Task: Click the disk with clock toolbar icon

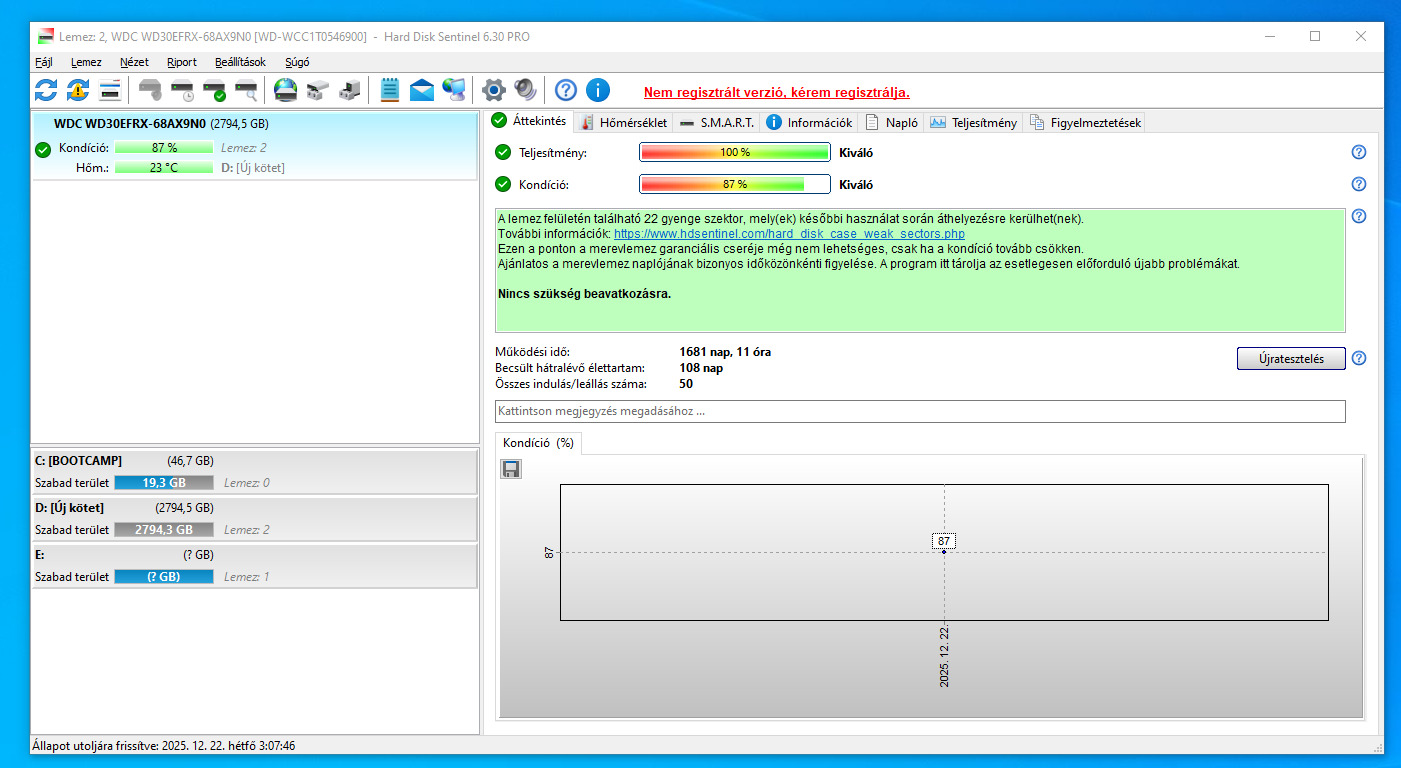Action: pos(182,91)
